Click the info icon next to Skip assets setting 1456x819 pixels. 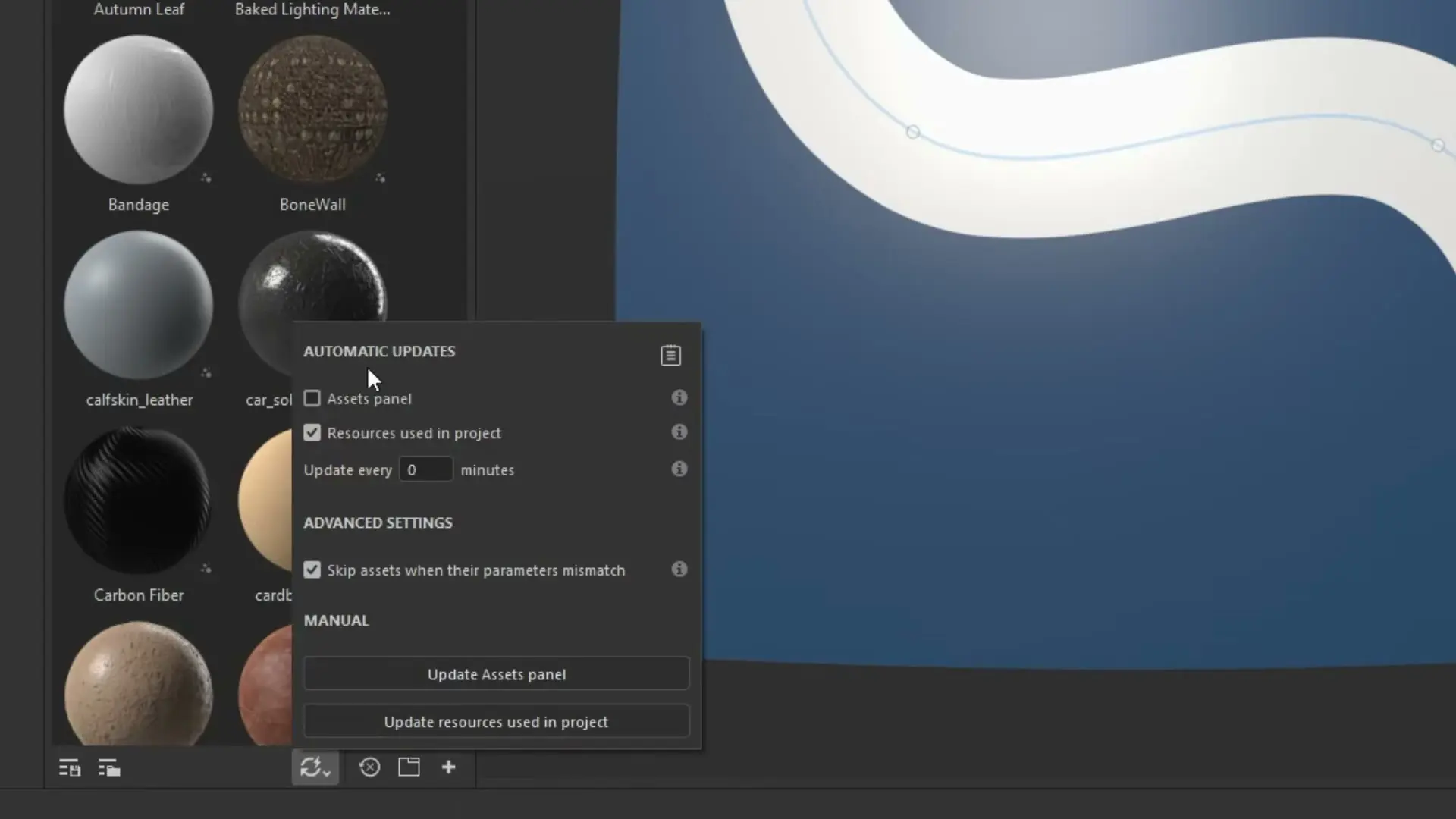679,569
